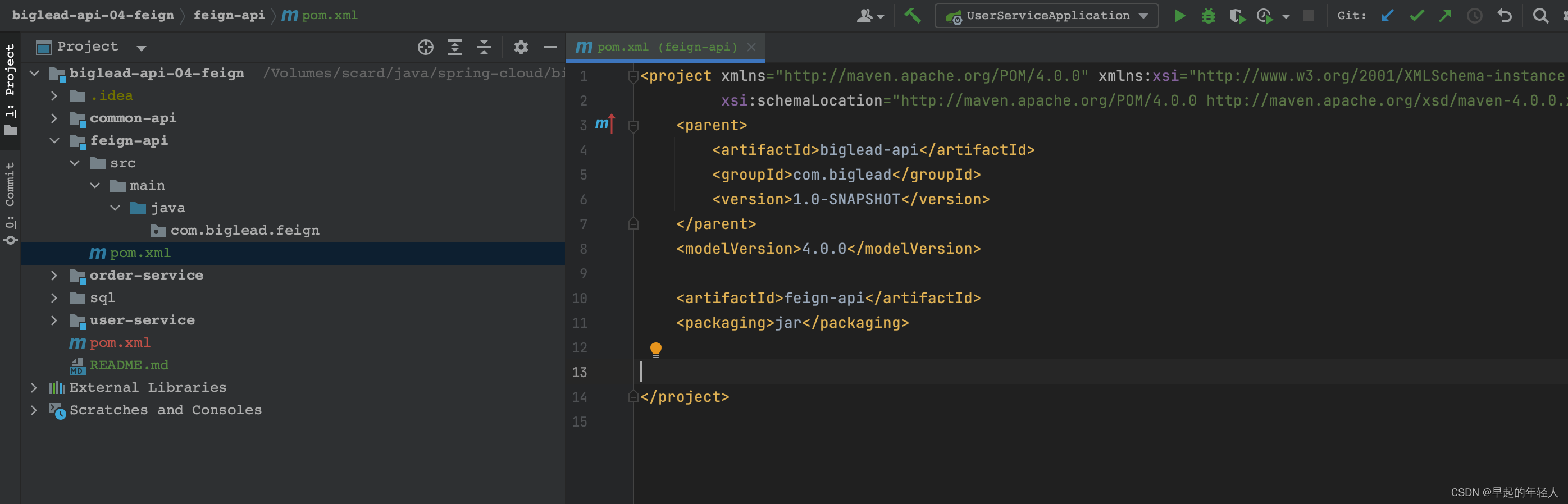Click the Maven parent gutter icon on line 3
The image size is (1568, 504).
pyautogui.click(x=605, y=124)
